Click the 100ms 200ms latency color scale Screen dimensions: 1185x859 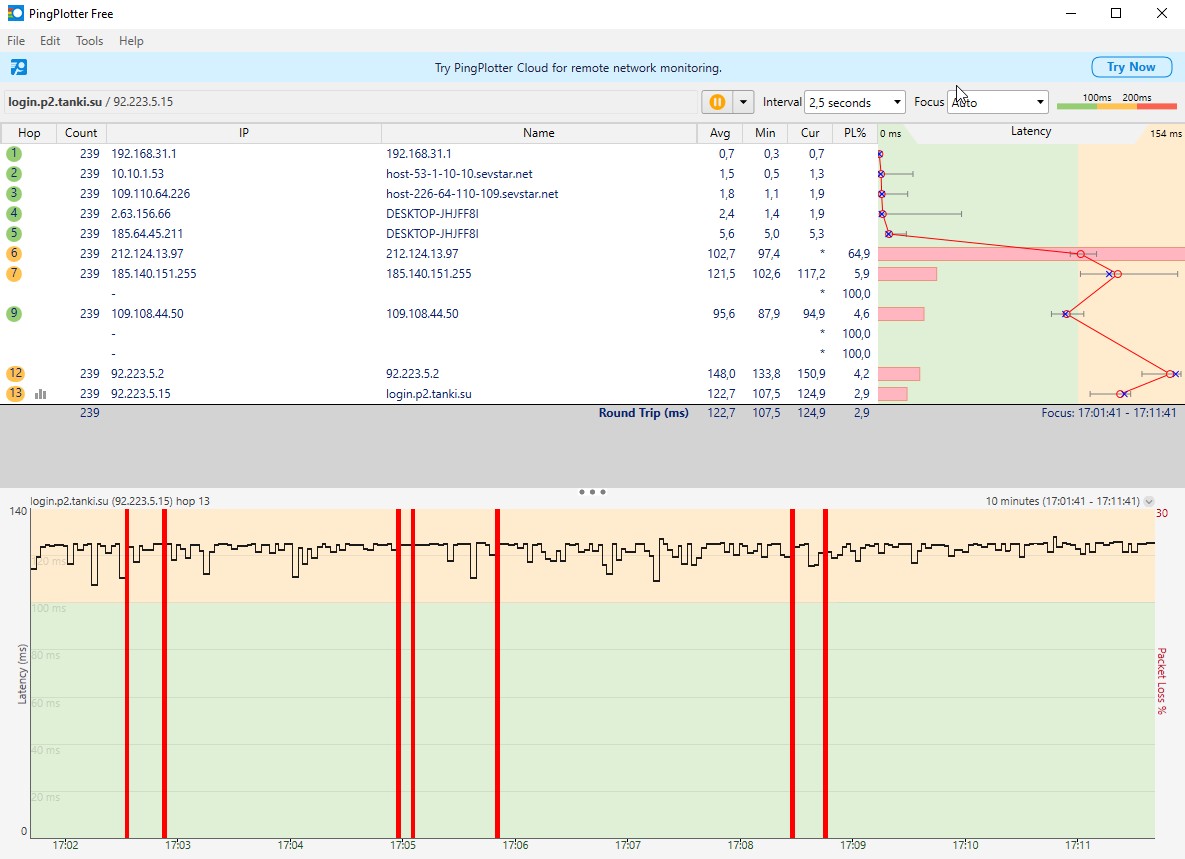coord(1116,102)
